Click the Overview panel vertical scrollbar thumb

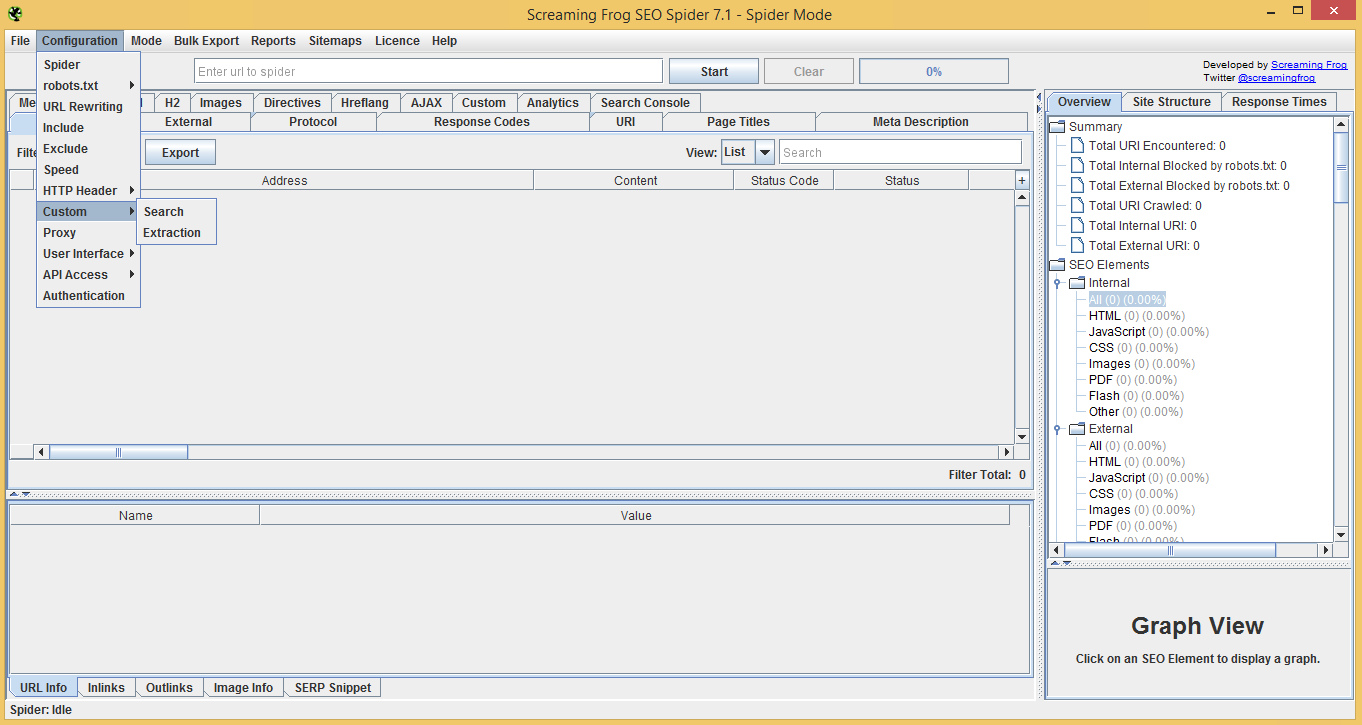coord(1341,168)
